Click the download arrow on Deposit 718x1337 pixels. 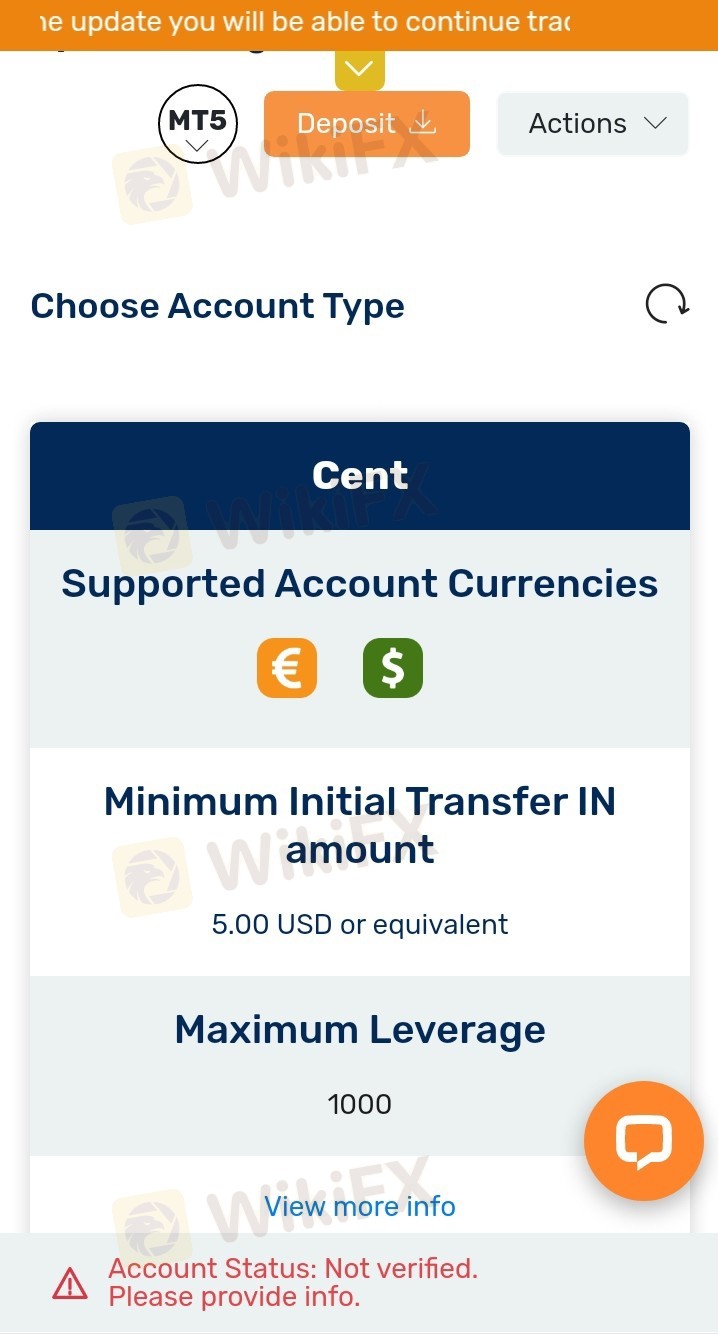pyautogui.click(x=424, y=123)
